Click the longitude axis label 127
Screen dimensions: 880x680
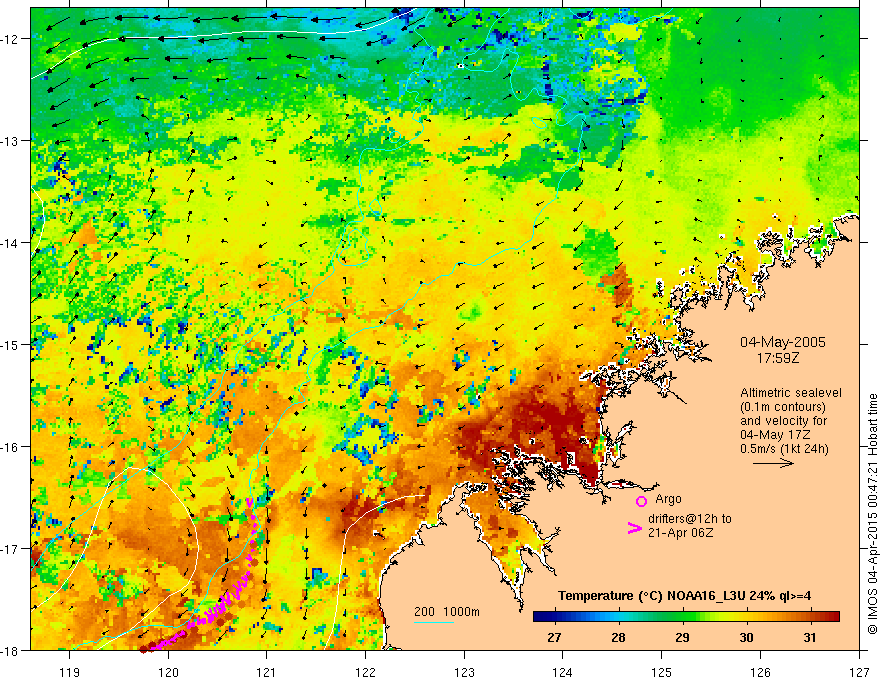[x=859, y=672]
